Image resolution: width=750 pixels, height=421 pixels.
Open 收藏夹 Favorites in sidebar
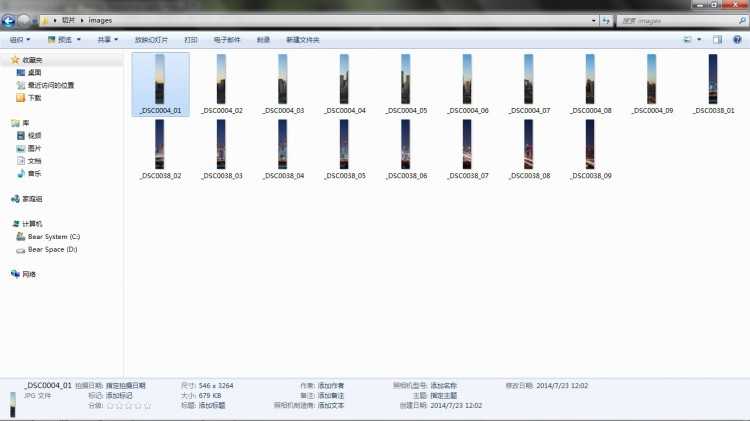(x=32, y=60)
